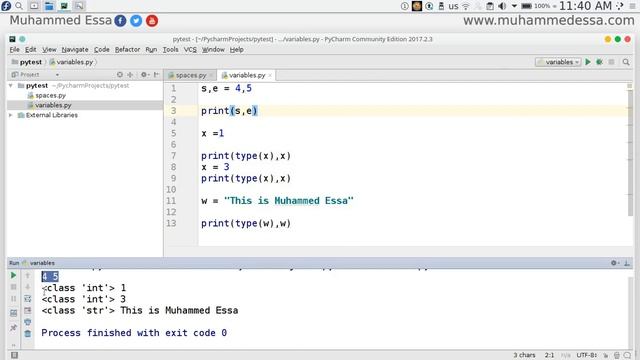Click the greyed-out Stop icon in the main toolbar
The height and width of the screenshot is (360, 640).
pyautogui.click(x=611, y=62)
